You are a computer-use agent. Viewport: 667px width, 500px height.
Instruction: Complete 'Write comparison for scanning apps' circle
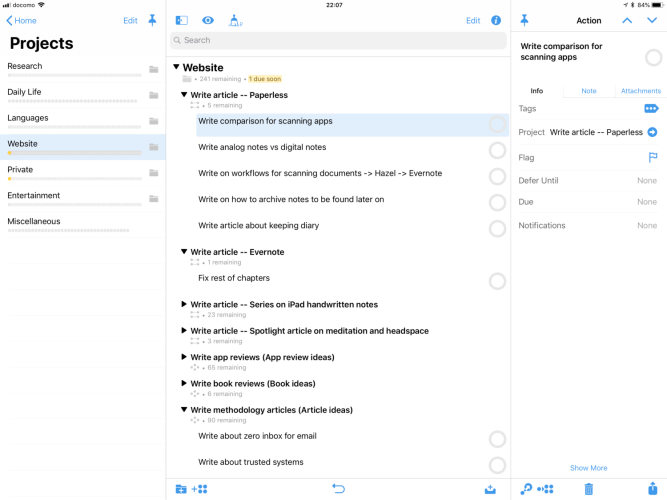[497, 124]
